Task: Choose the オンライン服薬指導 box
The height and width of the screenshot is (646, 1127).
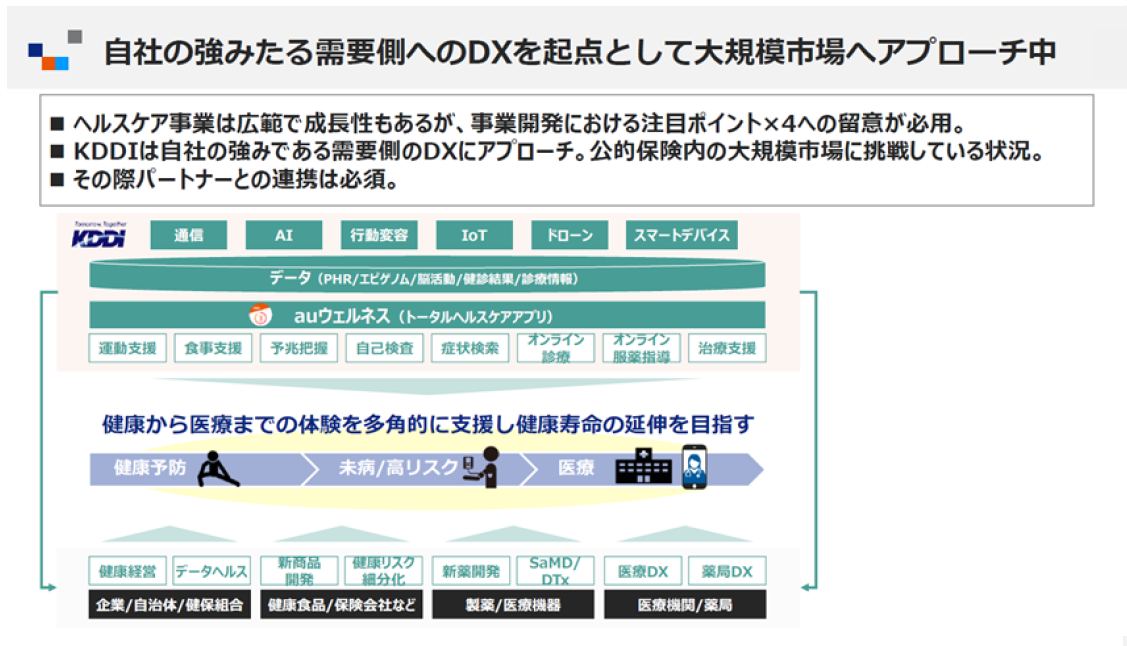Action: click(x=641, y=348)
